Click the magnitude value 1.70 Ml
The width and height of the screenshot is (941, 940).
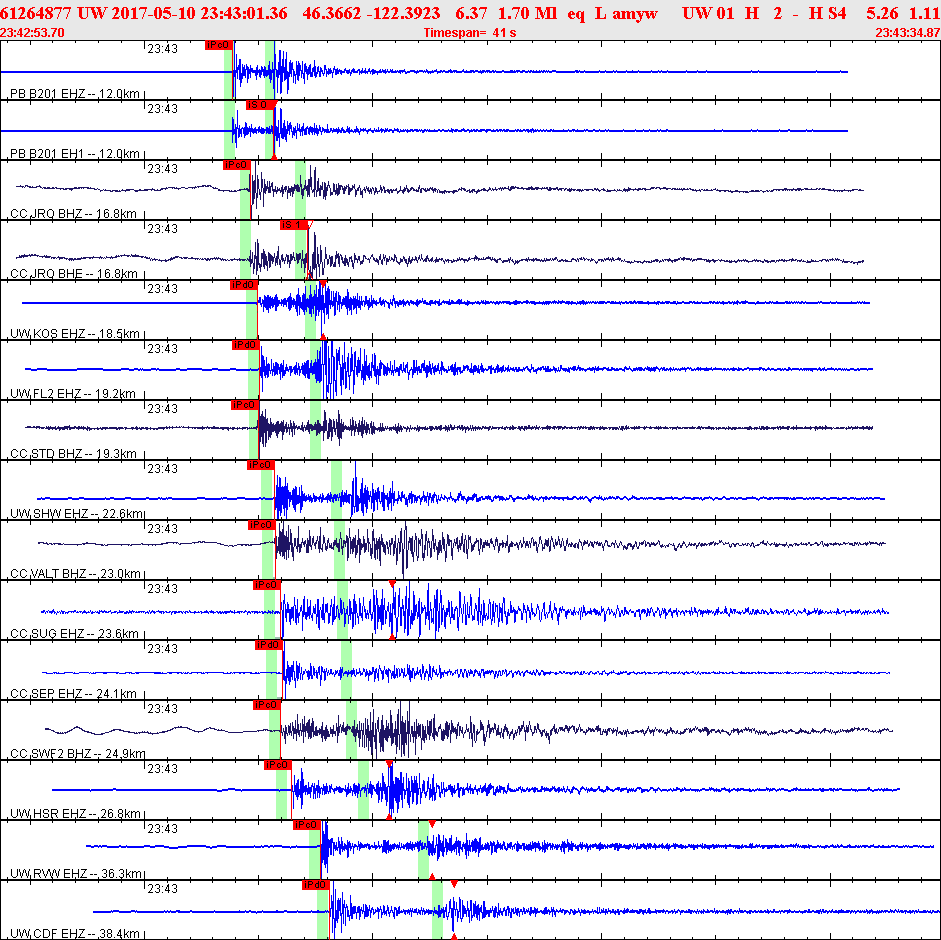pos(528,13)
